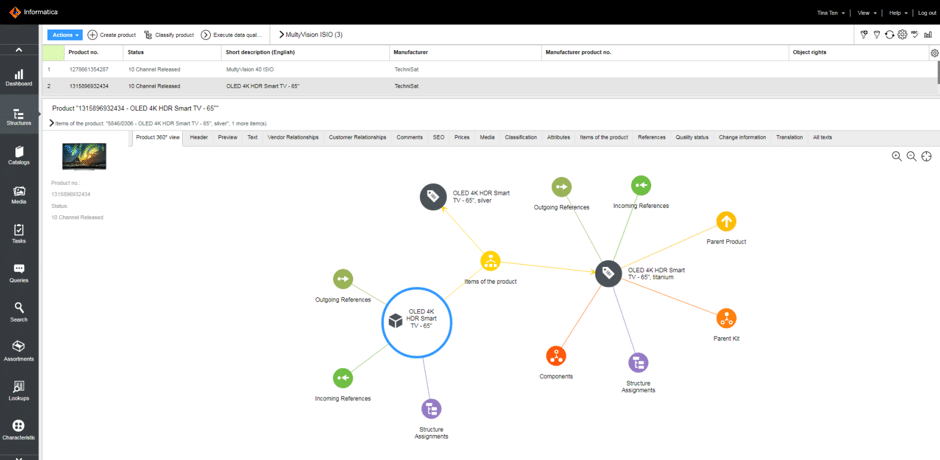Switch to the Preview tab
Image resolution: width=940 pixels, height=460 pixels.
click(228, 137)
